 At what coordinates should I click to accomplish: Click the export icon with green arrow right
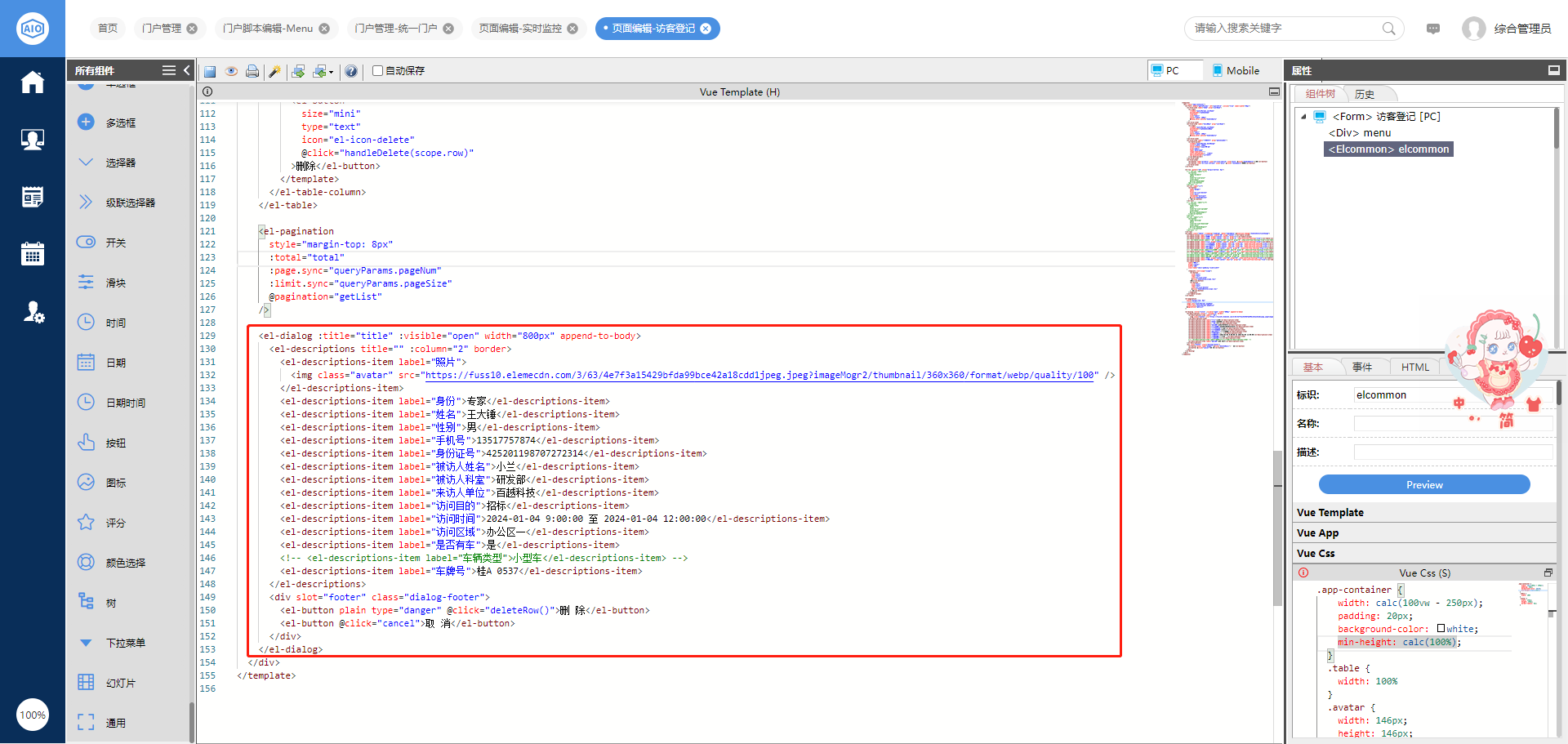pyautogui.click(x=298, y=71)
